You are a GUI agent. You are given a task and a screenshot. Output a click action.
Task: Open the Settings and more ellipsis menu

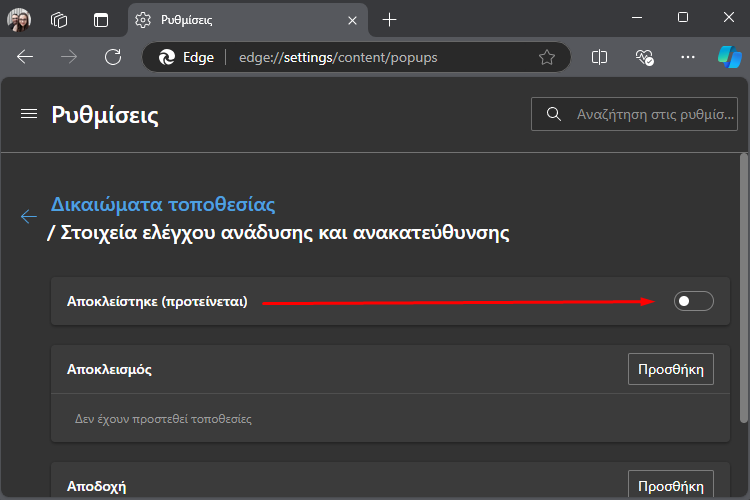[x=688, y=57]
